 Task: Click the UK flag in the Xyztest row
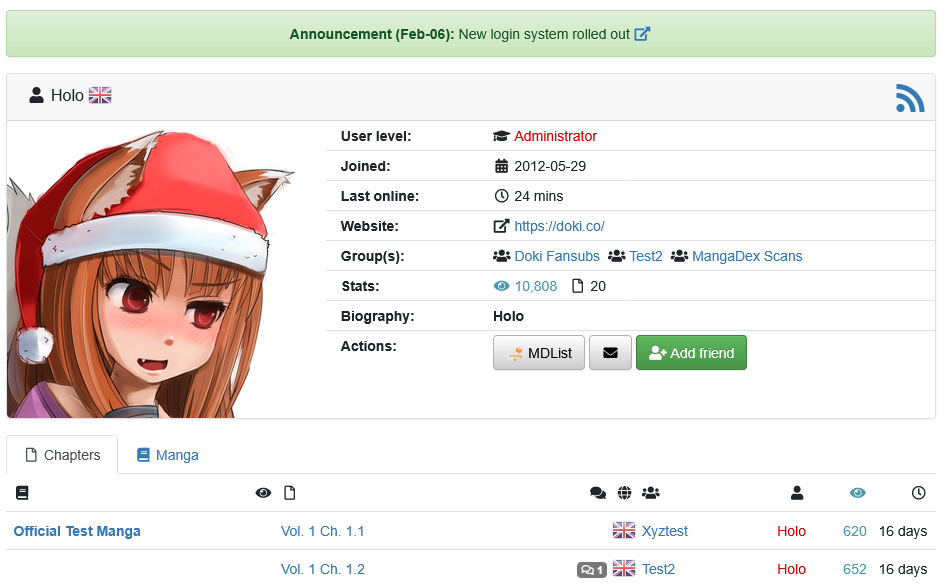624,530
